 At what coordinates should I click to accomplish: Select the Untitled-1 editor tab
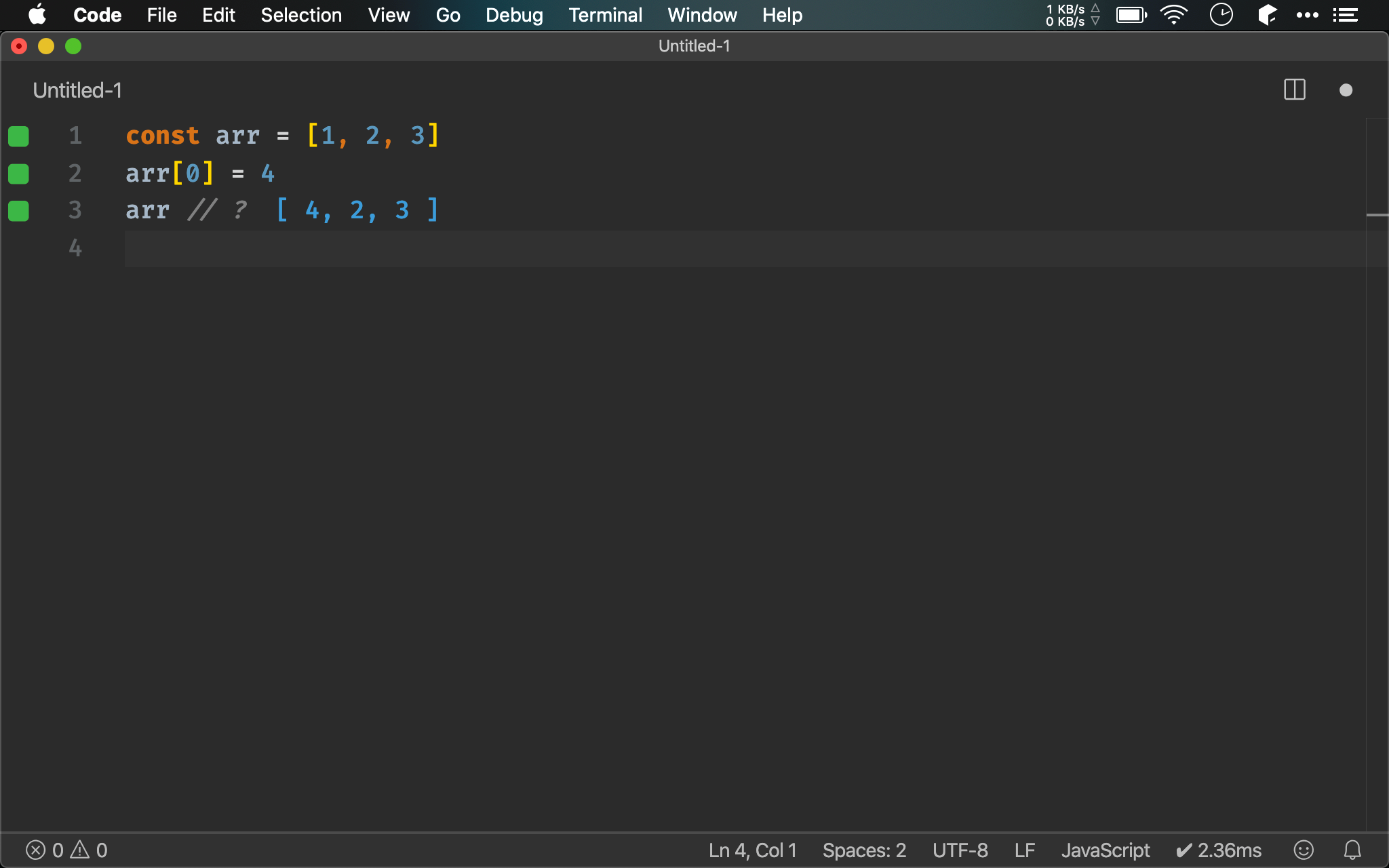click(x=77, y=90)
